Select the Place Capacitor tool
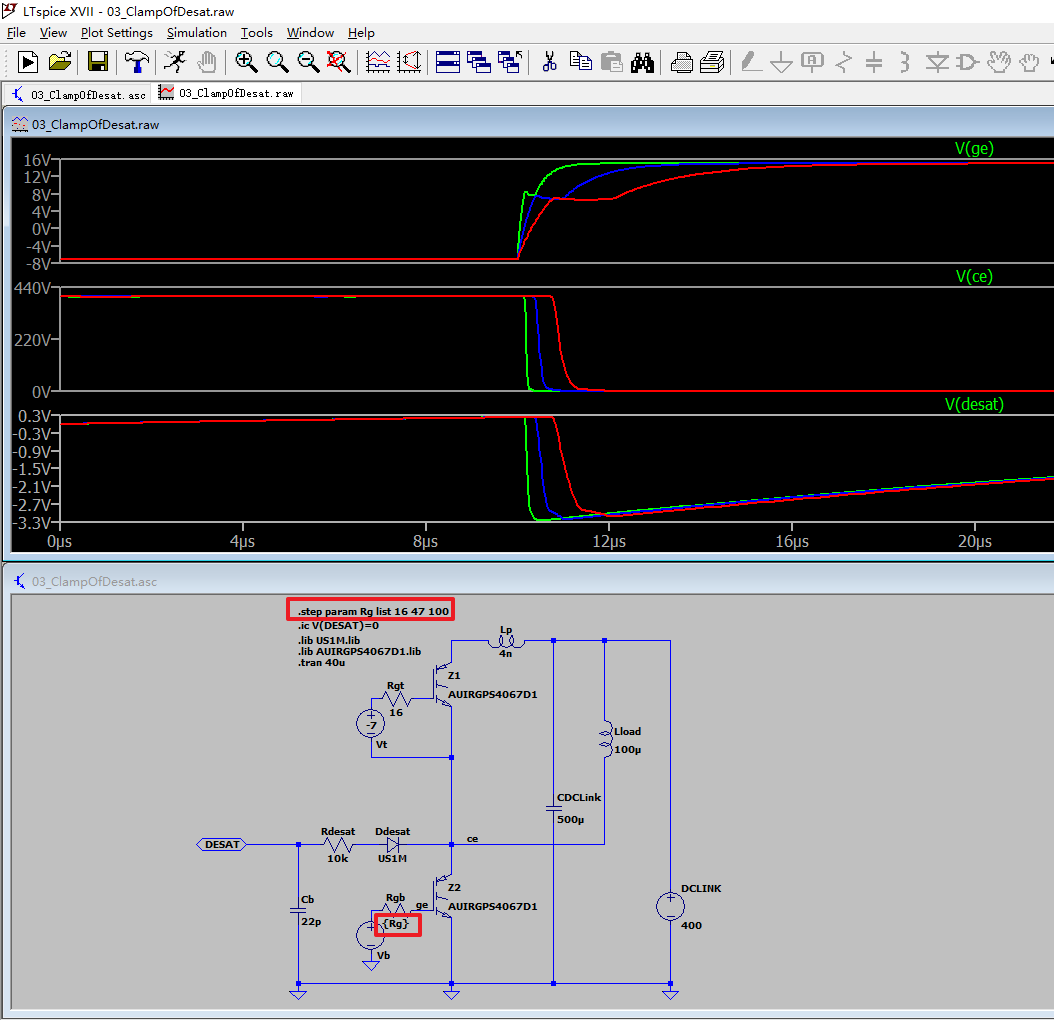 [x=874, y=62]
